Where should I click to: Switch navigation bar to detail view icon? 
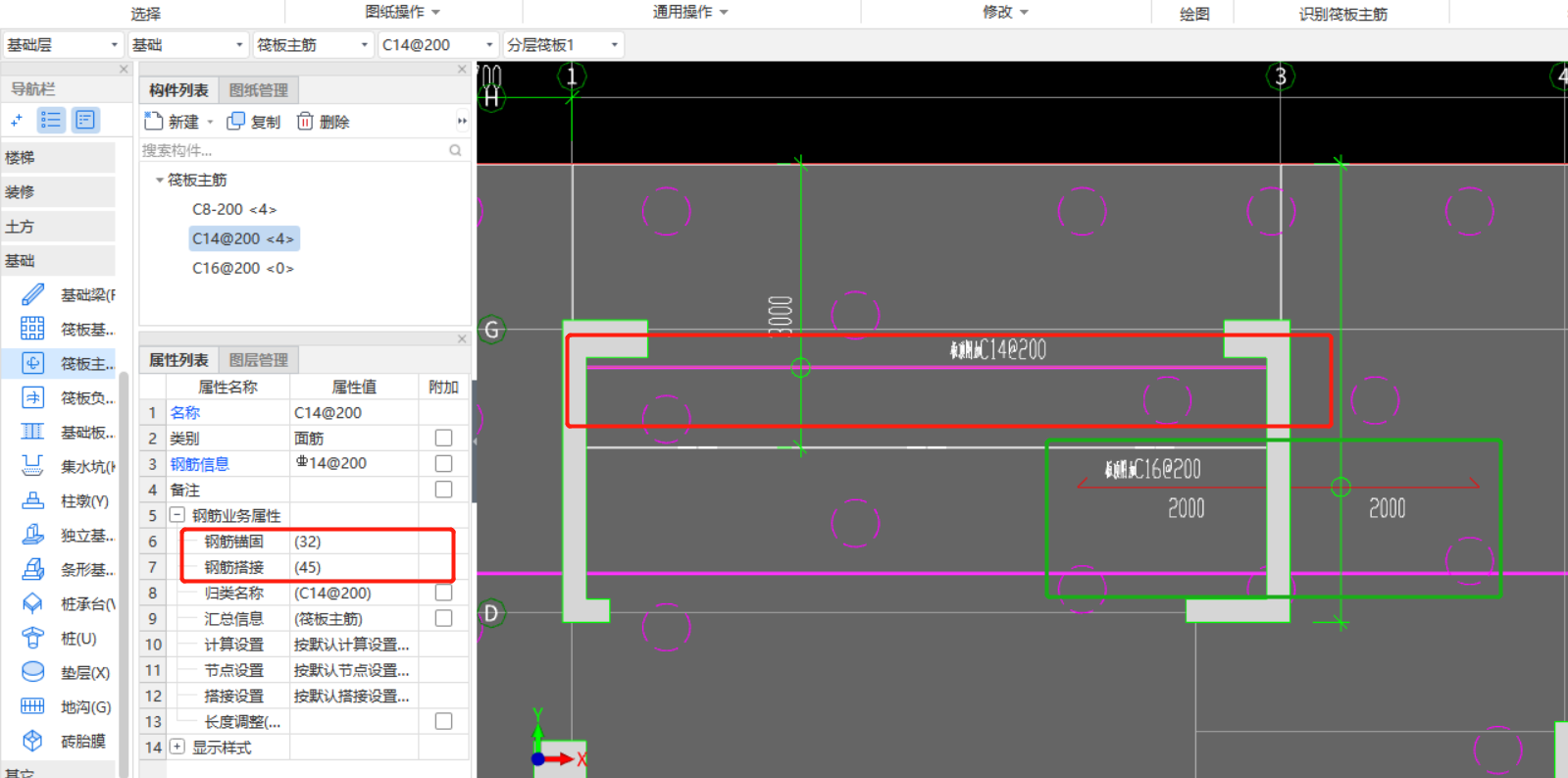[85, 120]
